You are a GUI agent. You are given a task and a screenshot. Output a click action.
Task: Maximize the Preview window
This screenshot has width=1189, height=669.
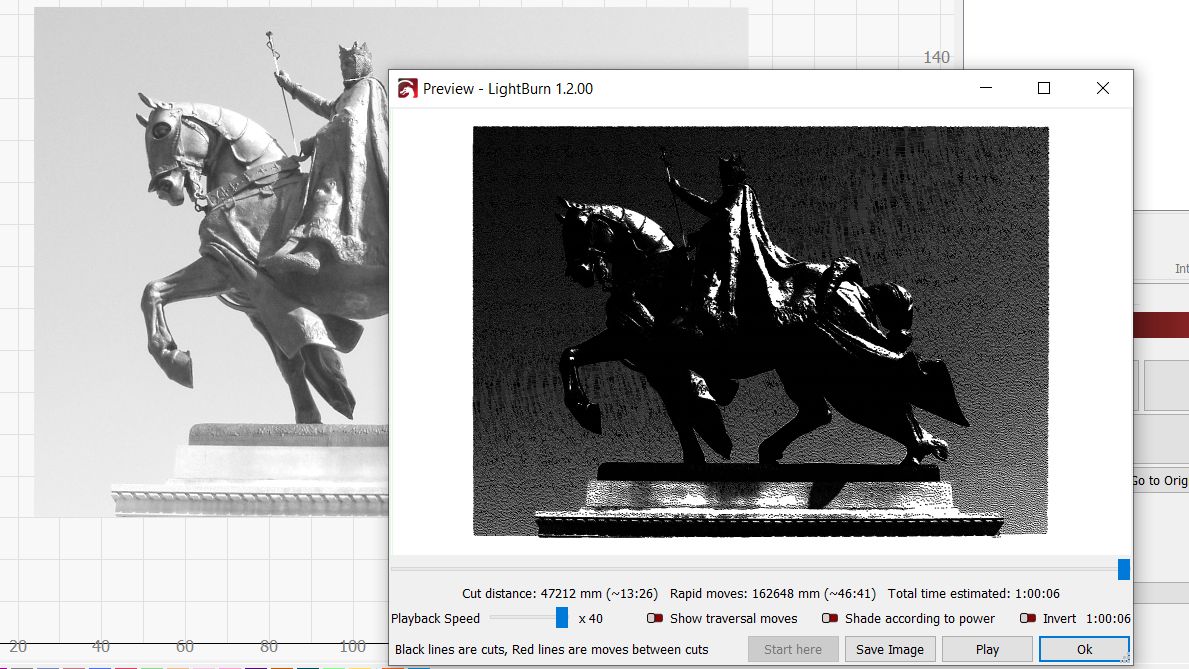click(x=1044, y=88)
